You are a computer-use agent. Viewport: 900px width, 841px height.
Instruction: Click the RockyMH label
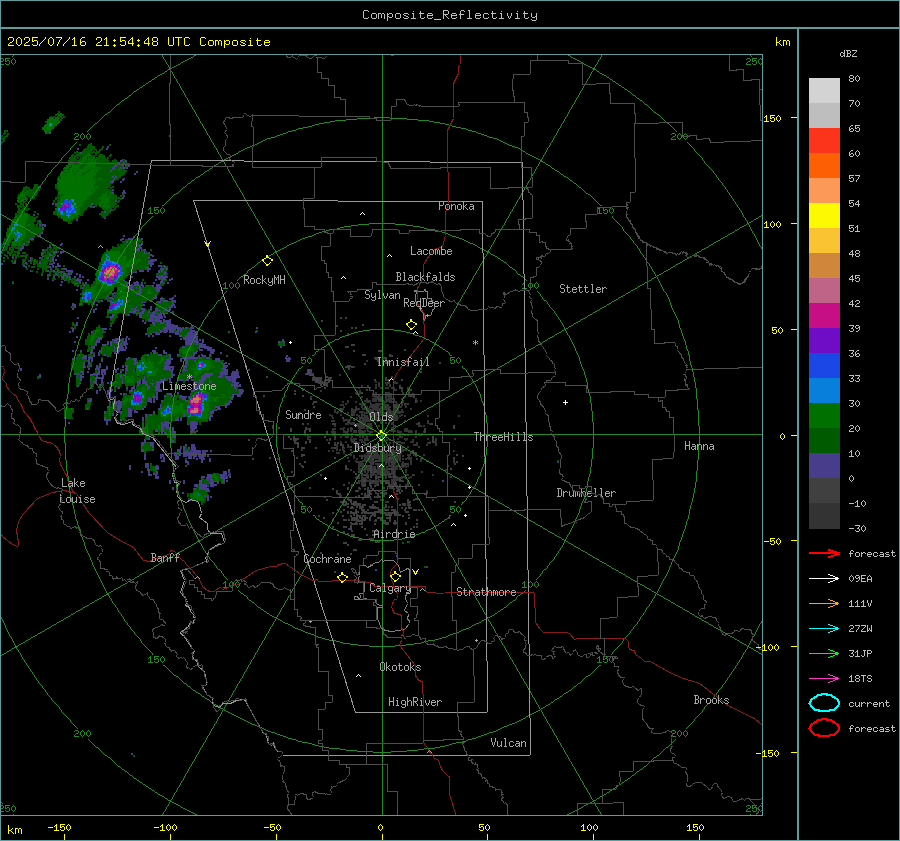264,280
